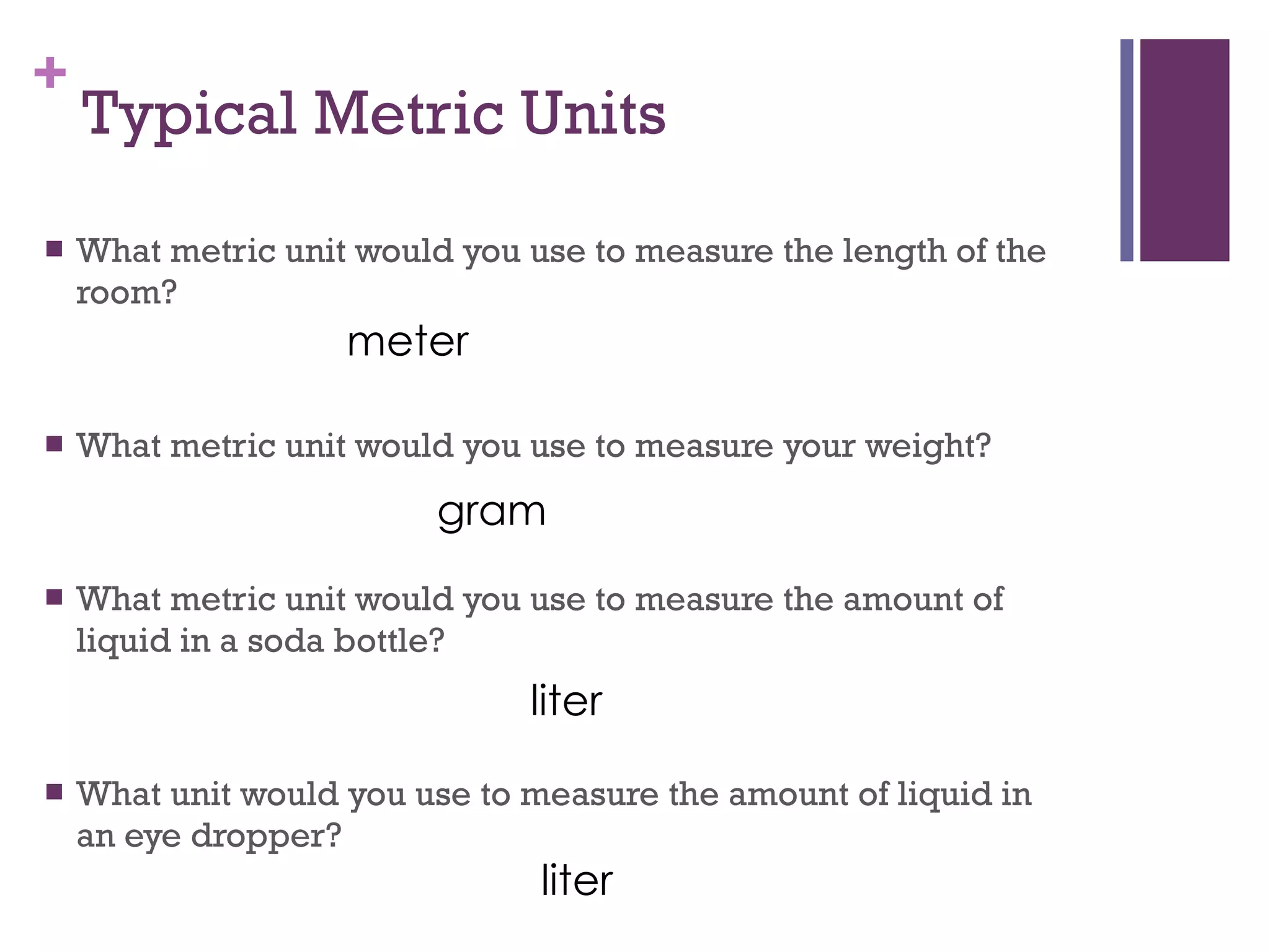Click the meter answer text

[408, 342]
